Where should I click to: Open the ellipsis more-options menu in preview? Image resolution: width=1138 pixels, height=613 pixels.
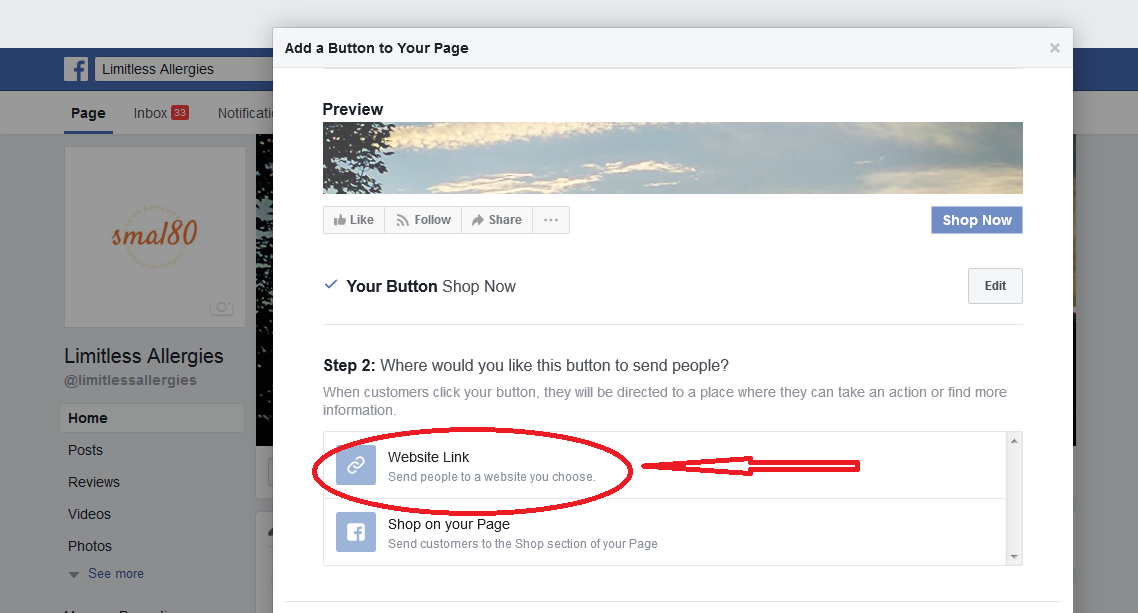click(x=550, y=219)
